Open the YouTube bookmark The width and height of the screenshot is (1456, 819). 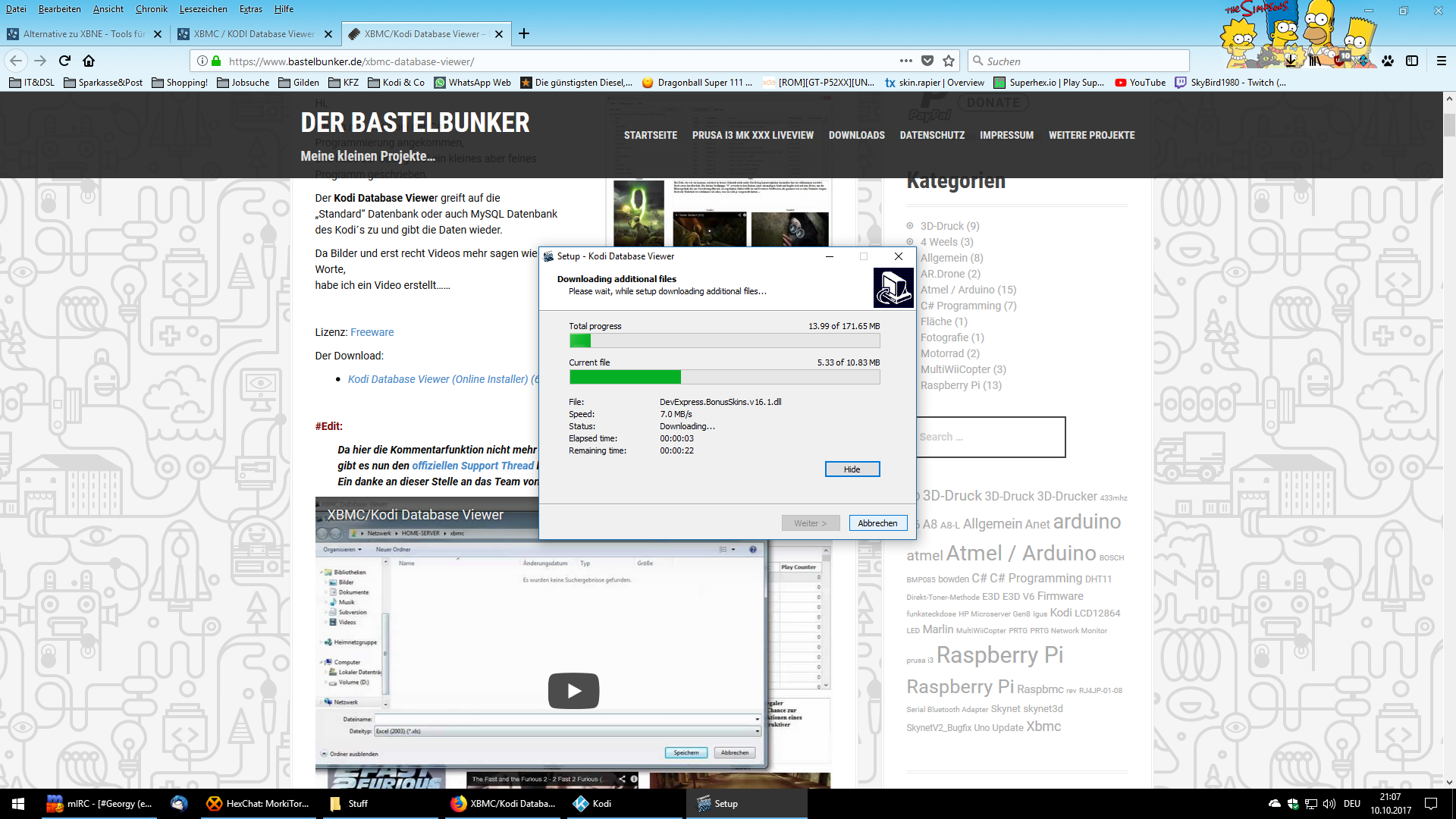[1140, 83]
